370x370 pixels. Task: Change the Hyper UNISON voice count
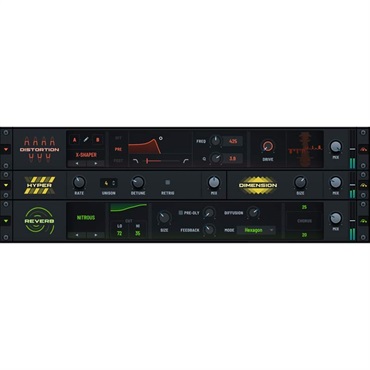click(109, 183)
